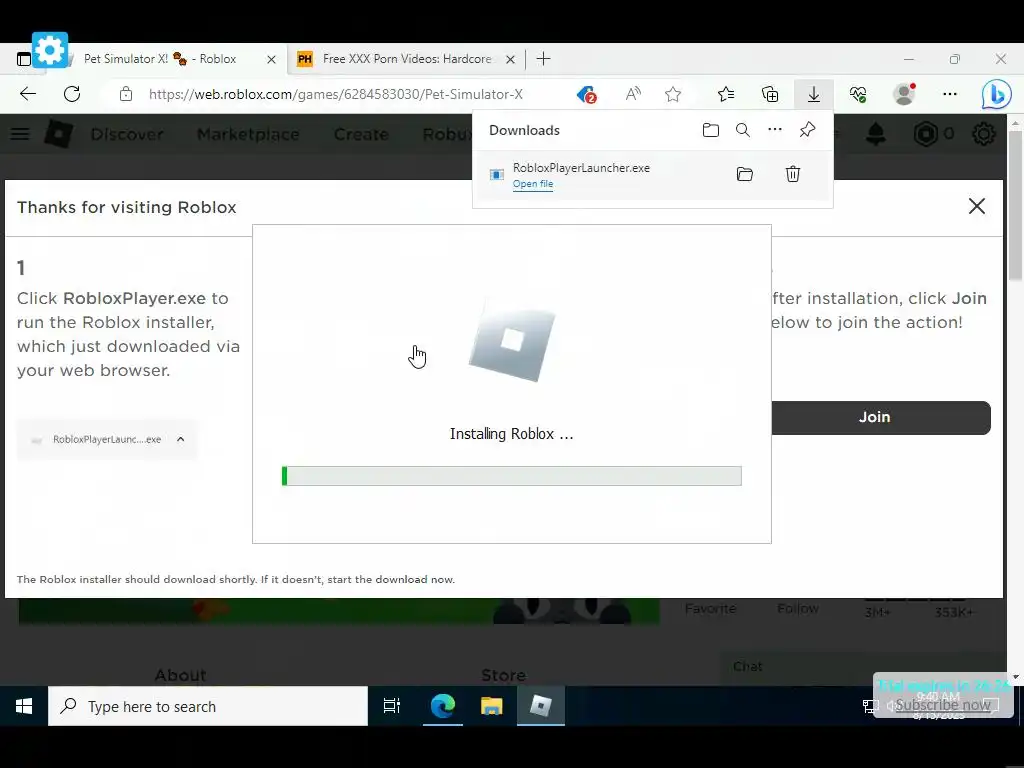Open Microsoft Edge from taskbar

(442, 706)
